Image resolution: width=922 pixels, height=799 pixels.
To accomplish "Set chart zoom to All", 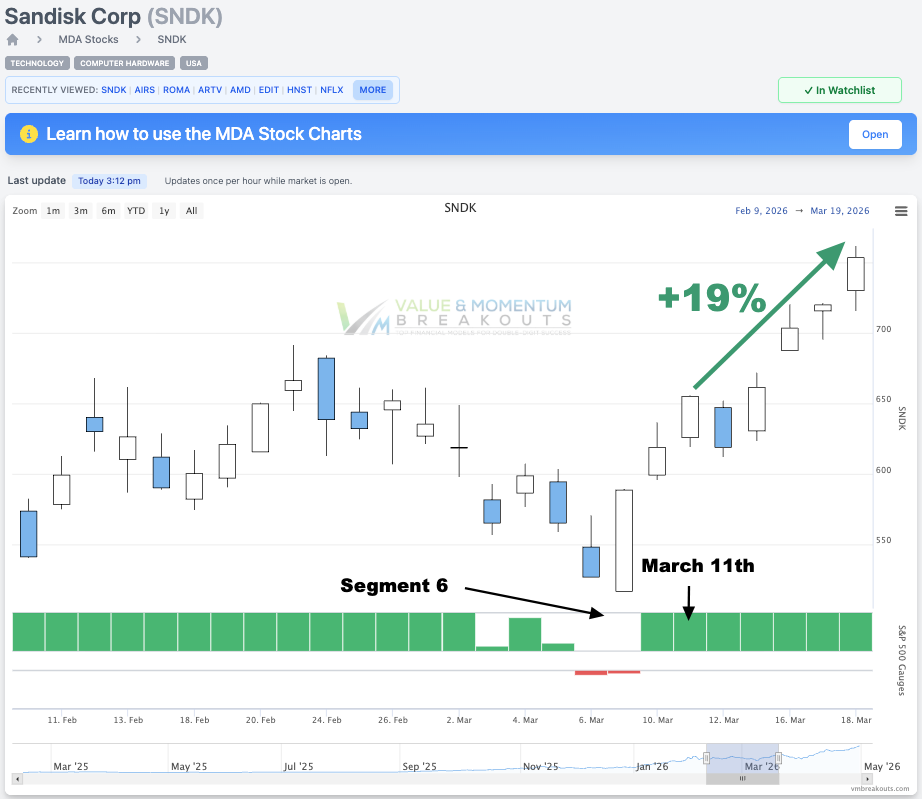I will tap(192, 210).
